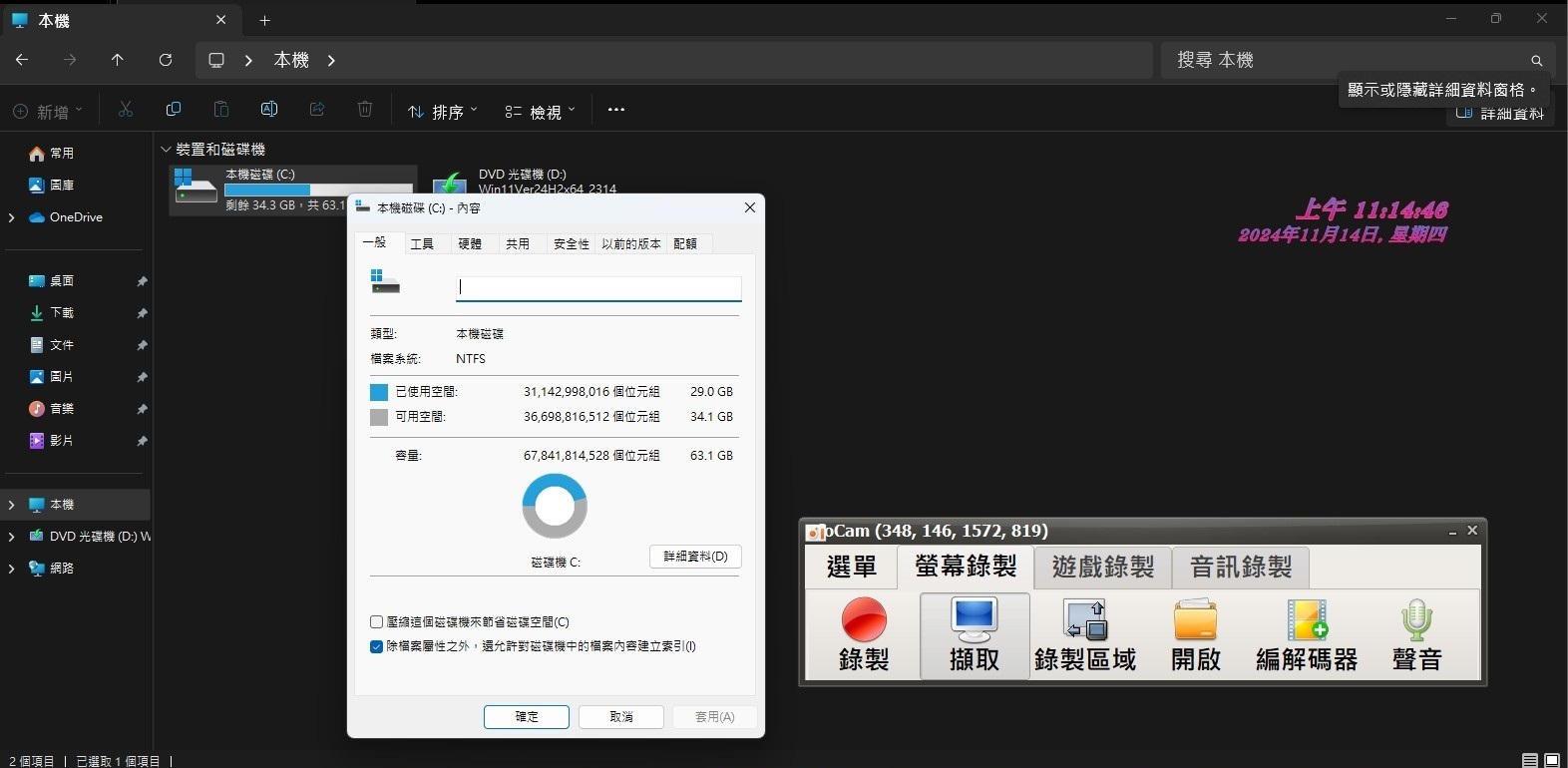The height and width of the screenshot is (768, 1568).
Task: Expand the OneDrive tree node
Action: click(12, 217)
